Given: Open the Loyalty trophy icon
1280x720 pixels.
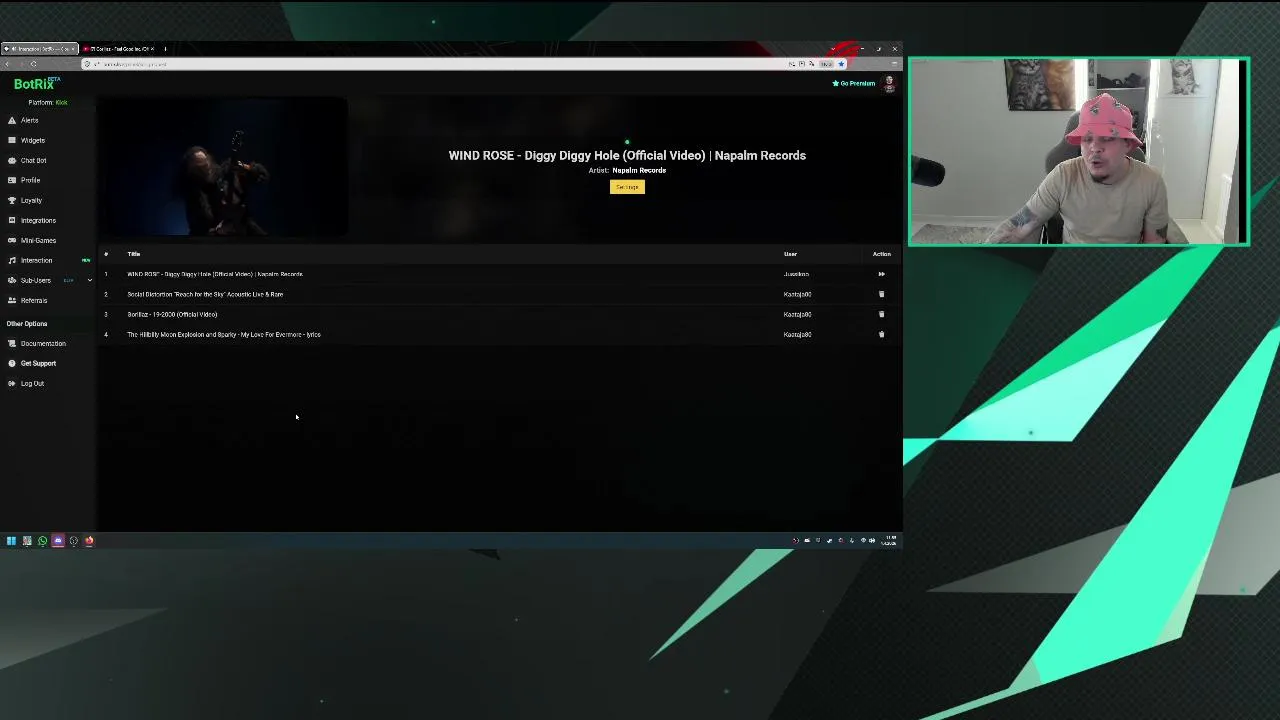Looking at the screenshot, I should coord(12,200).
